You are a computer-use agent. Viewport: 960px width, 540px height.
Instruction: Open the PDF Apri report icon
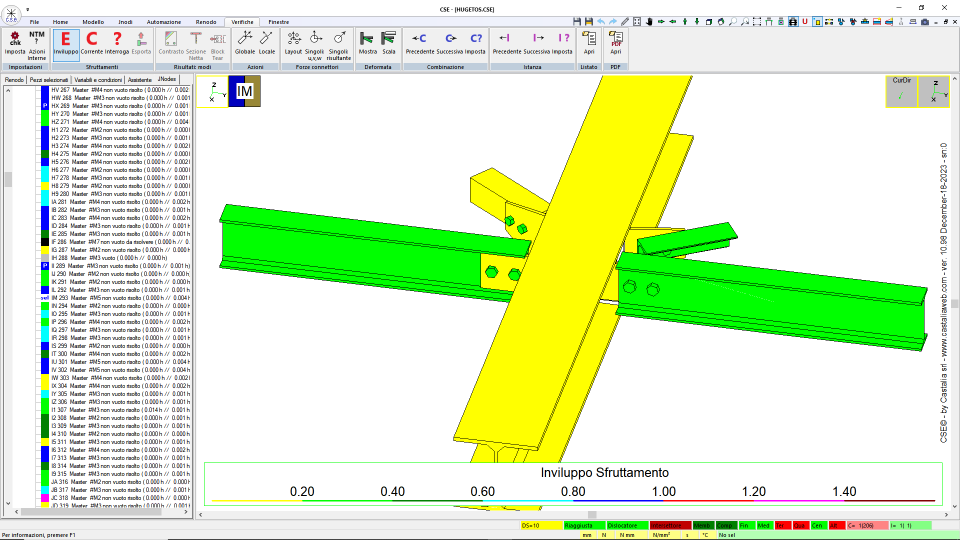tap(616, 43)
